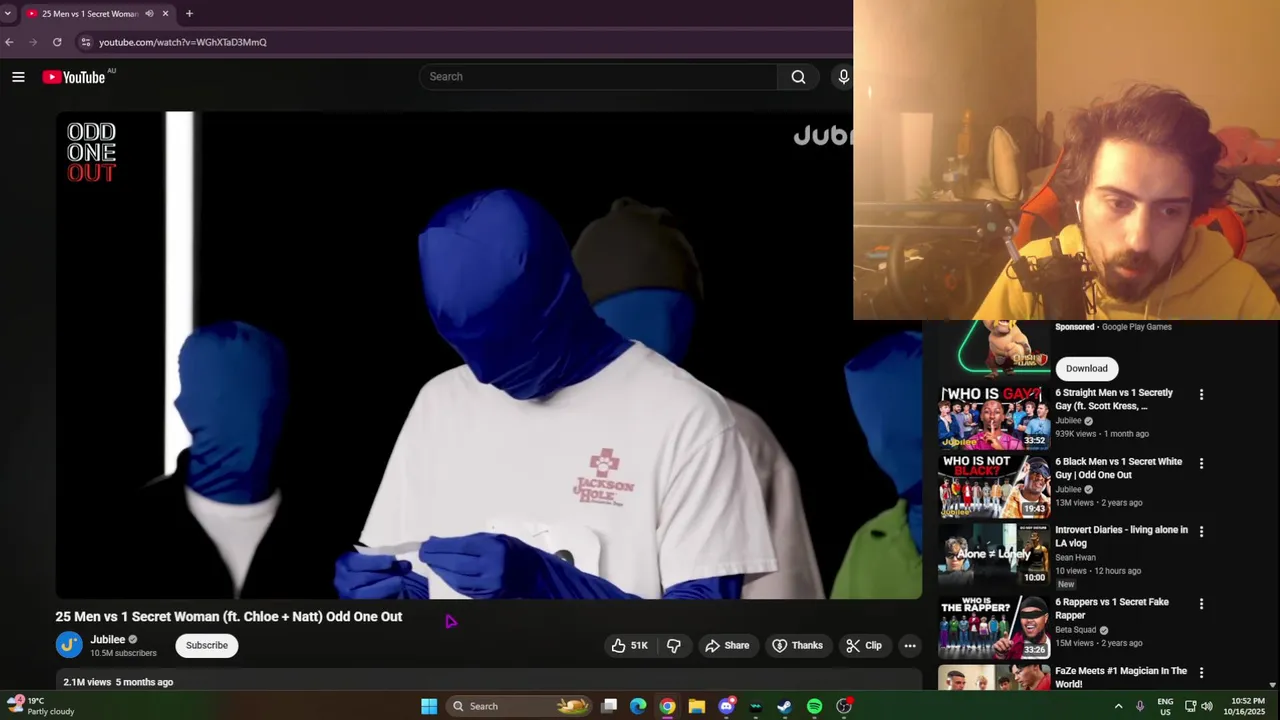Image resolution: width=1280 pixels, height=720 pixels.
Task: Create a clip with the Clip button
Action: [863, 646]
